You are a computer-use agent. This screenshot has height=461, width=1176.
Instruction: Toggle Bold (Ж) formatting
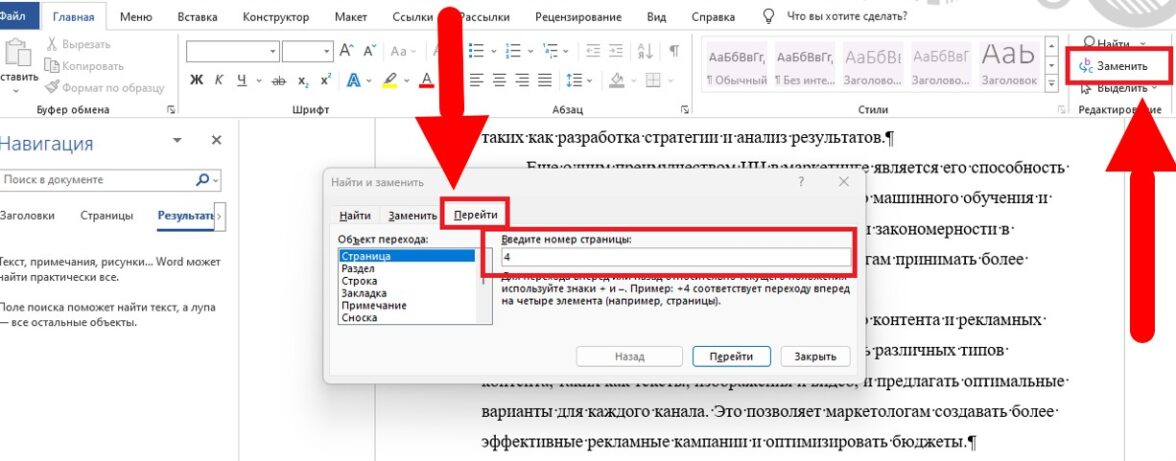196,79
